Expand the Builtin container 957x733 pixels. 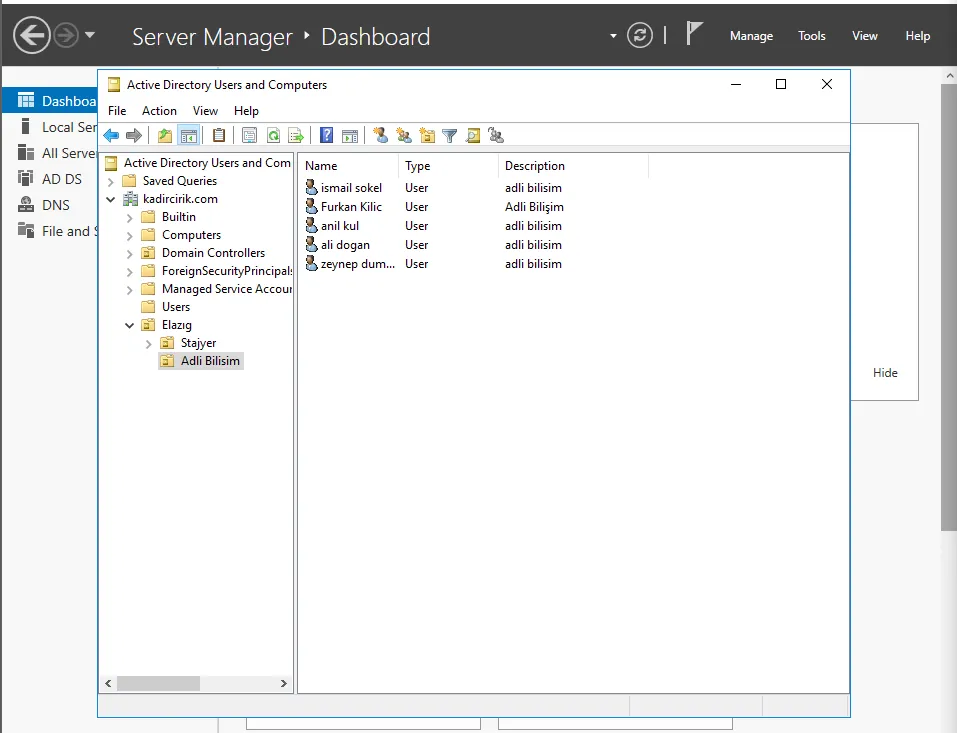pos(129,217)
